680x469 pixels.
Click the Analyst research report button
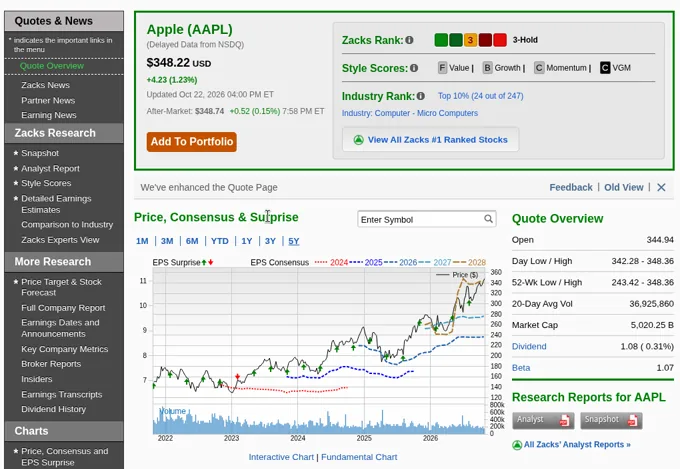pyautogui.click(x=543, y=420)
